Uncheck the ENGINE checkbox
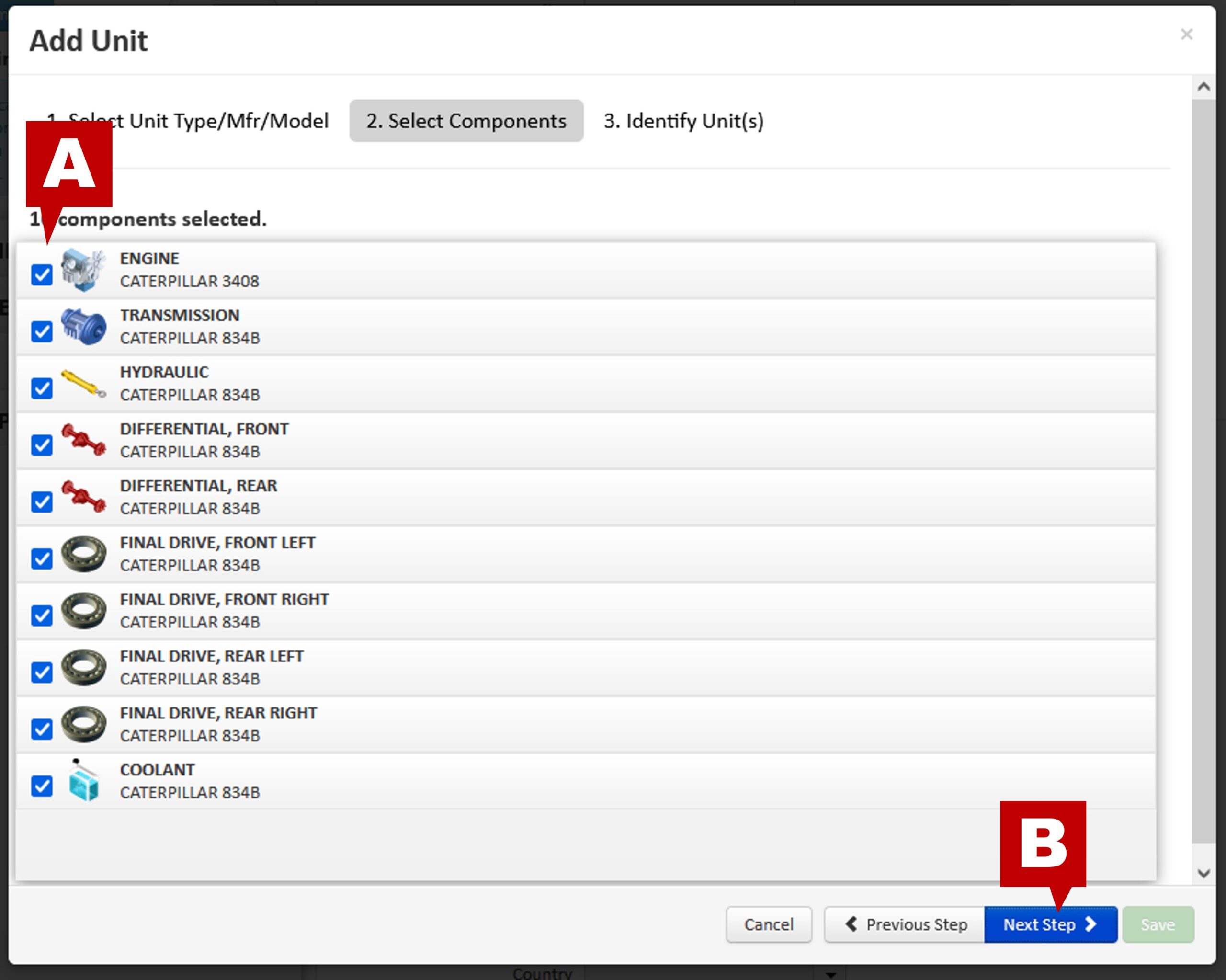The width and height of the screenshot is (1226, 980). (x=42, y=275)
